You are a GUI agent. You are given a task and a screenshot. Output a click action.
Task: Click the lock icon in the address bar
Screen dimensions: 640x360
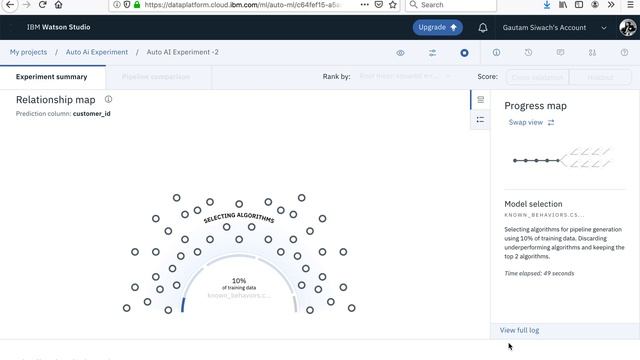(137, 4)
